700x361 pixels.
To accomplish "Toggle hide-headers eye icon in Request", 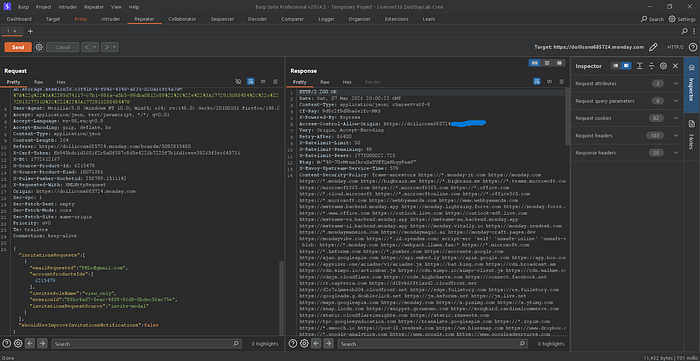I will click(x=238, y=82).
